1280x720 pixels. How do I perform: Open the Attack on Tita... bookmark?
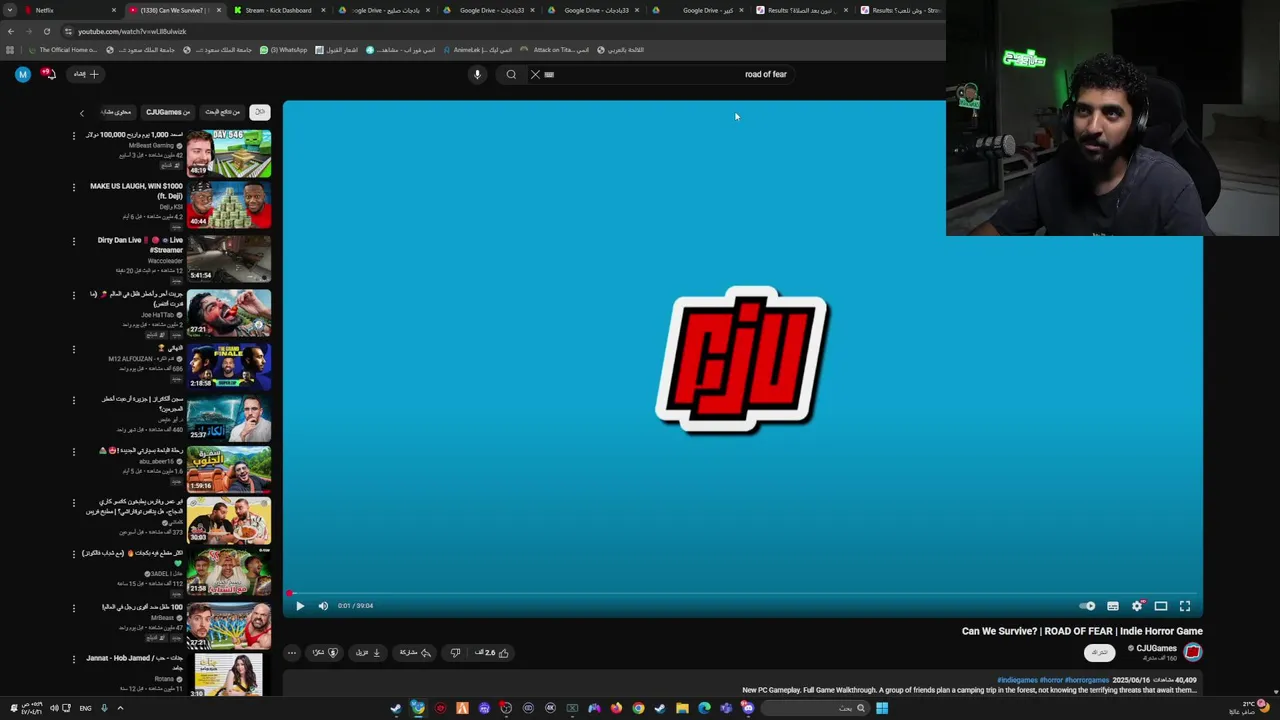click(554, 50)
